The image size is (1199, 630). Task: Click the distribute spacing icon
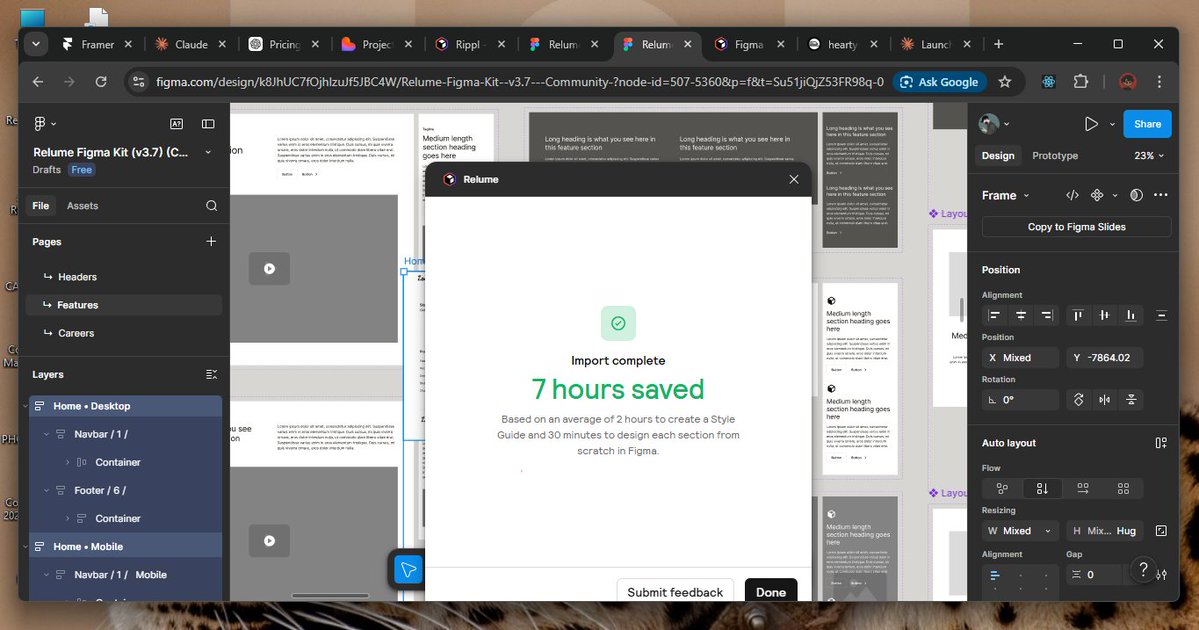click(1162, 315)
